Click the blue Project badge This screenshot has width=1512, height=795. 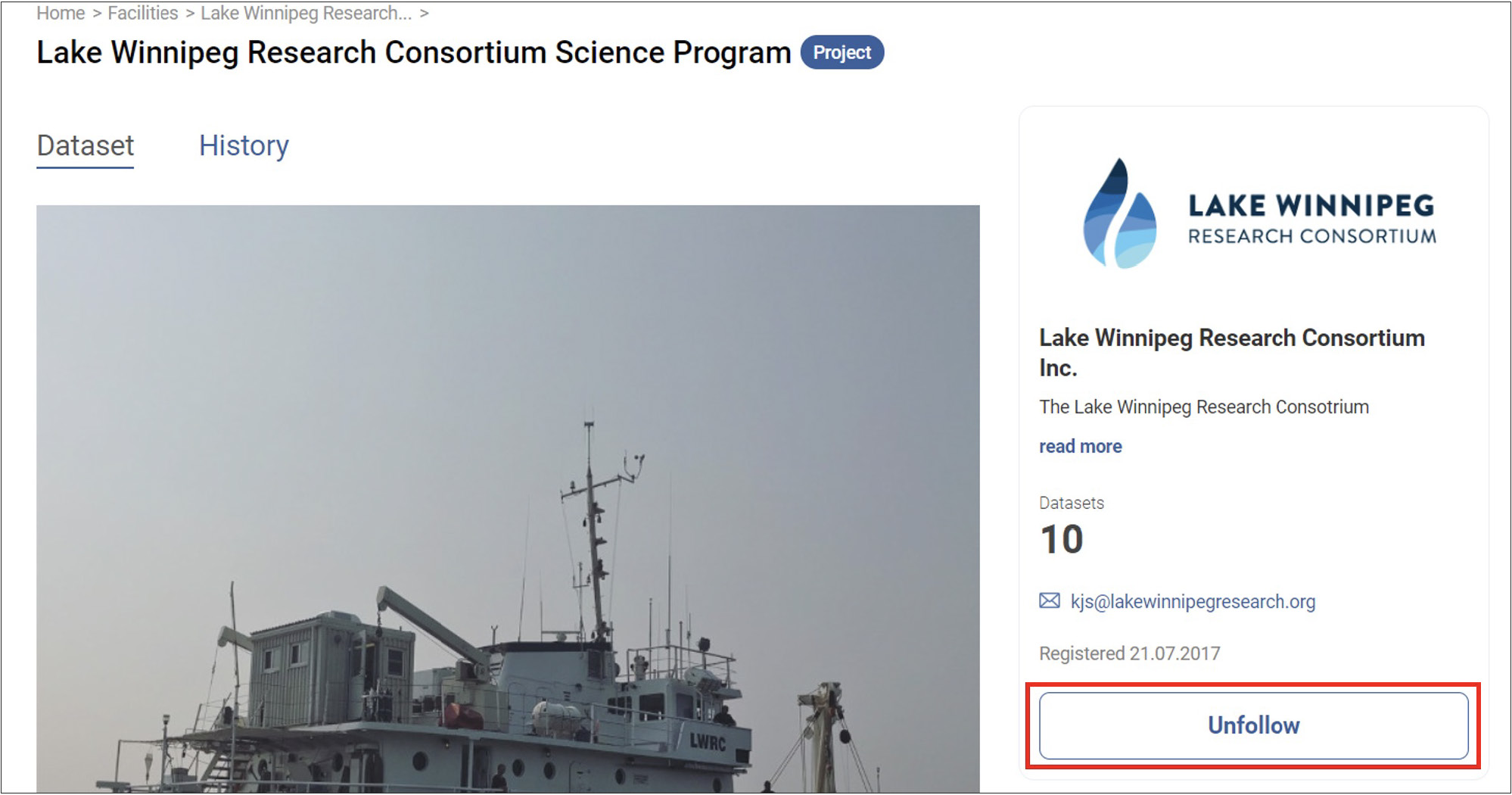[x=842, y=52]
